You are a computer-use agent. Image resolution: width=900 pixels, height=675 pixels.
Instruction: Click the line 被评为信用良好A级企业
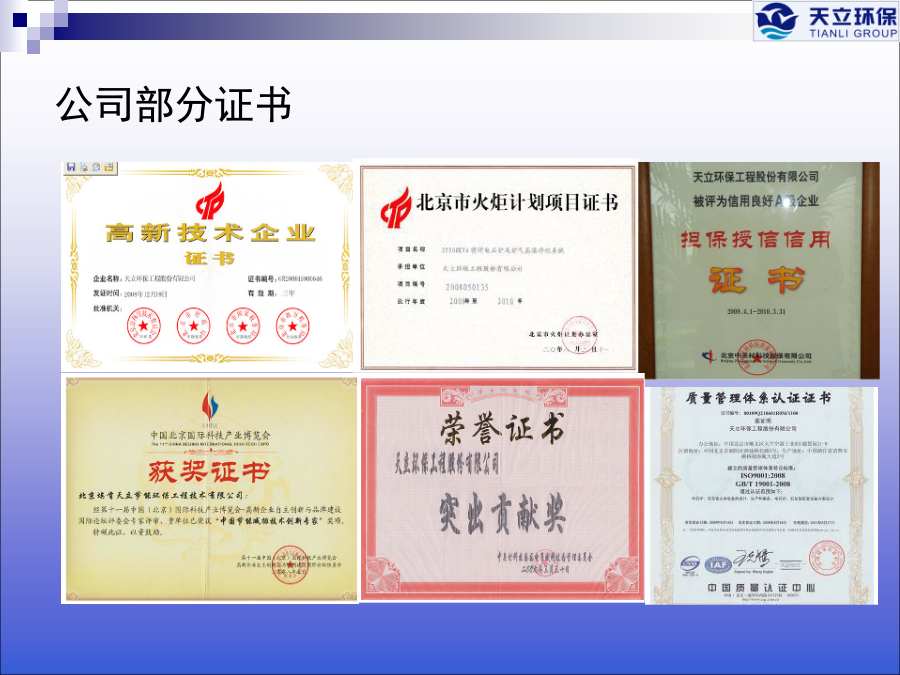coord(755,201)
